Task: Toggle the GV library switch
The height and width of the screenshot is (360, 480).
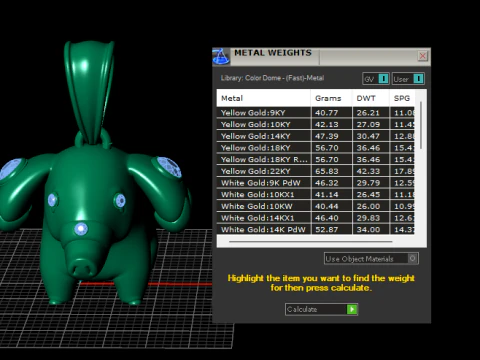Action: [383, 79]
